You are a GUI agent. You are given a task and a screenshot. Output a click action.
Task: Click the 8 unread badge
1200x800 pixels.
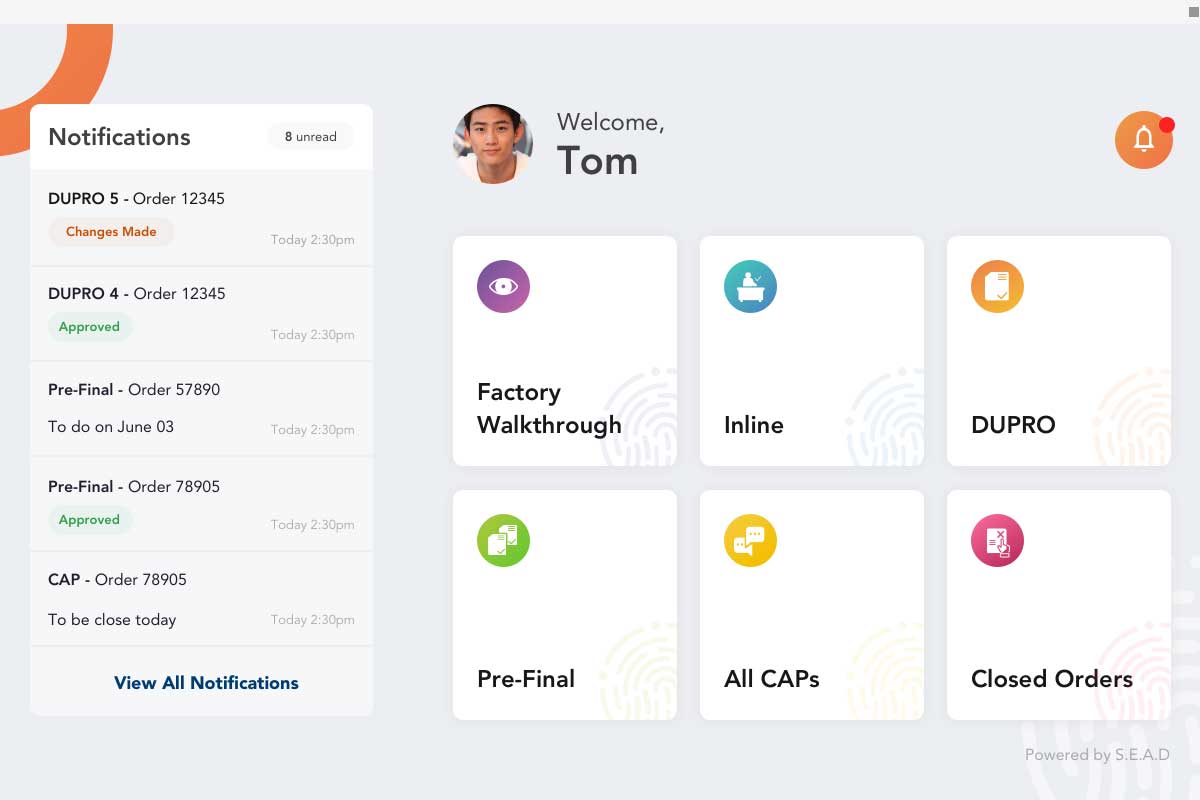tap(310, 137)
